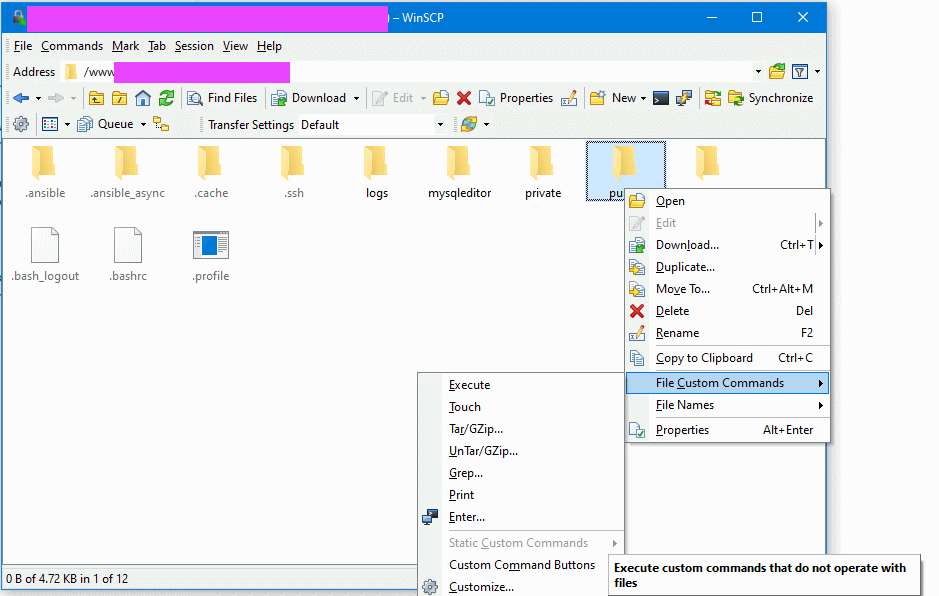This screenshot has height=596, width=939.
Task: Click the red Delete icon in toolbar
Action: [464, 98]
